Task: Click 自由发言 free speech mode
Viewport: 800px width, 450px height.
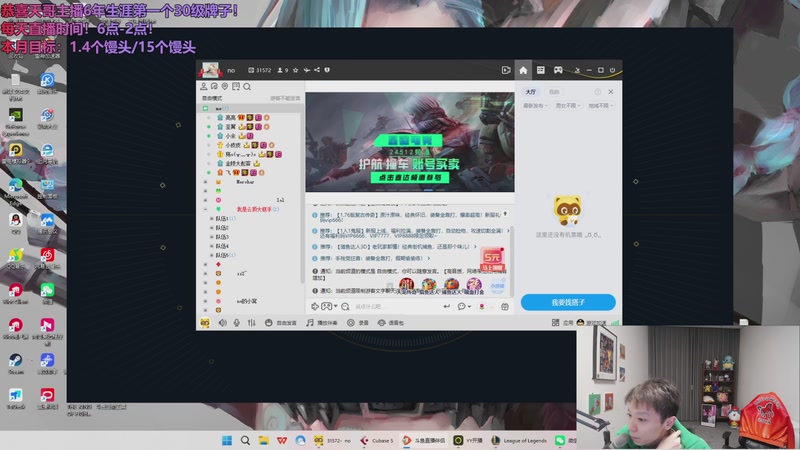Action: [x=281, y=322]
